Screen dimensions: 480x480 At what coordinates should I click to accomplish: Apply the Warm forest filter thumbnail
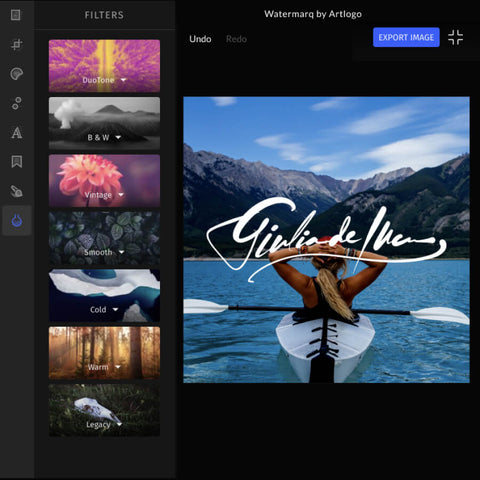coord(104,353)
